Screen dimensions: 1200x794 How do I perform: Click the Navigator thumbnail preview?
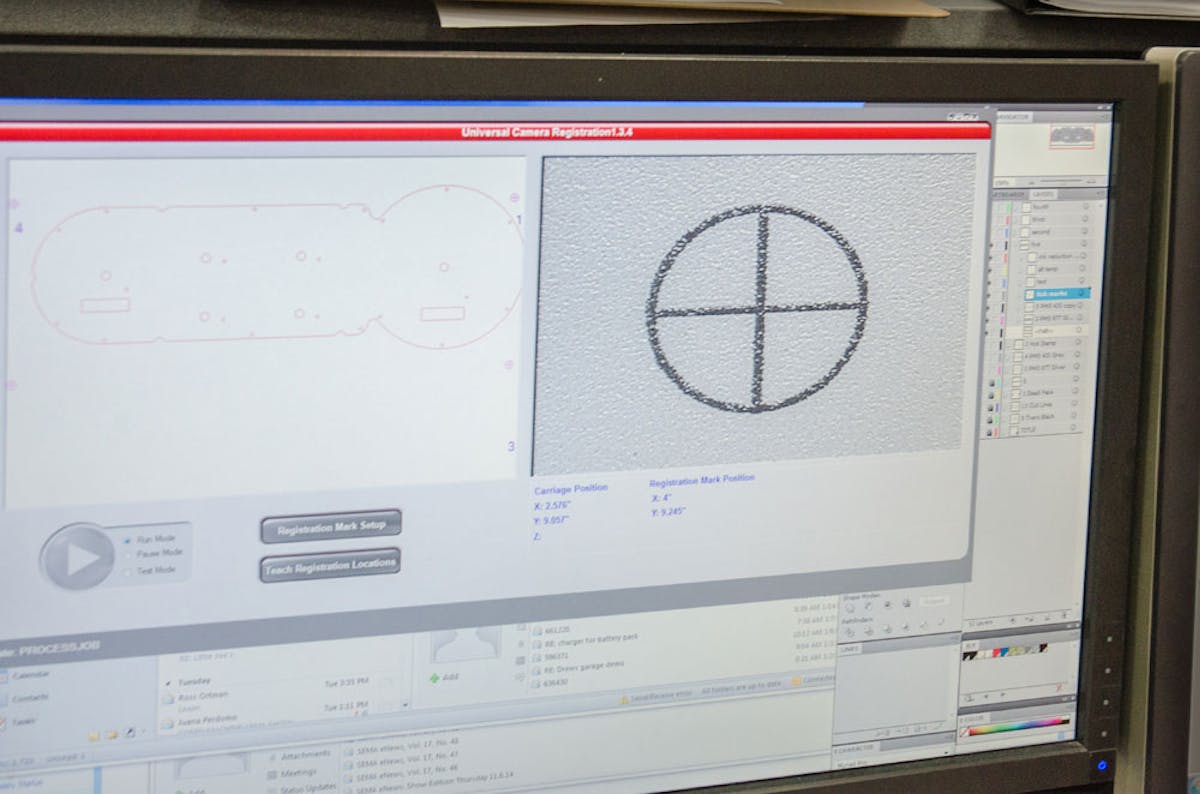[1071, 135]
